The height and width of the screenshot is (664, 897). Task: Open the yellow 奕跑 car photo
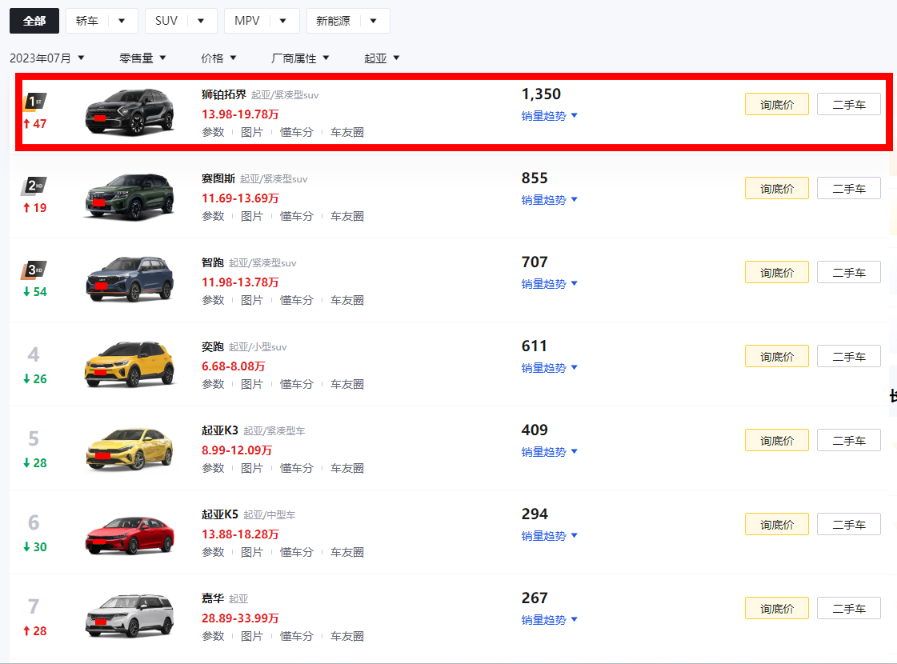coord(130,364)
